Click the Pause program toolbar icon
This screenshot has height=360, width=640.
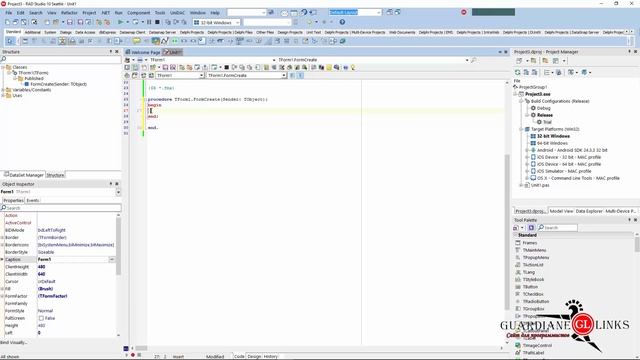click(149, 22)
